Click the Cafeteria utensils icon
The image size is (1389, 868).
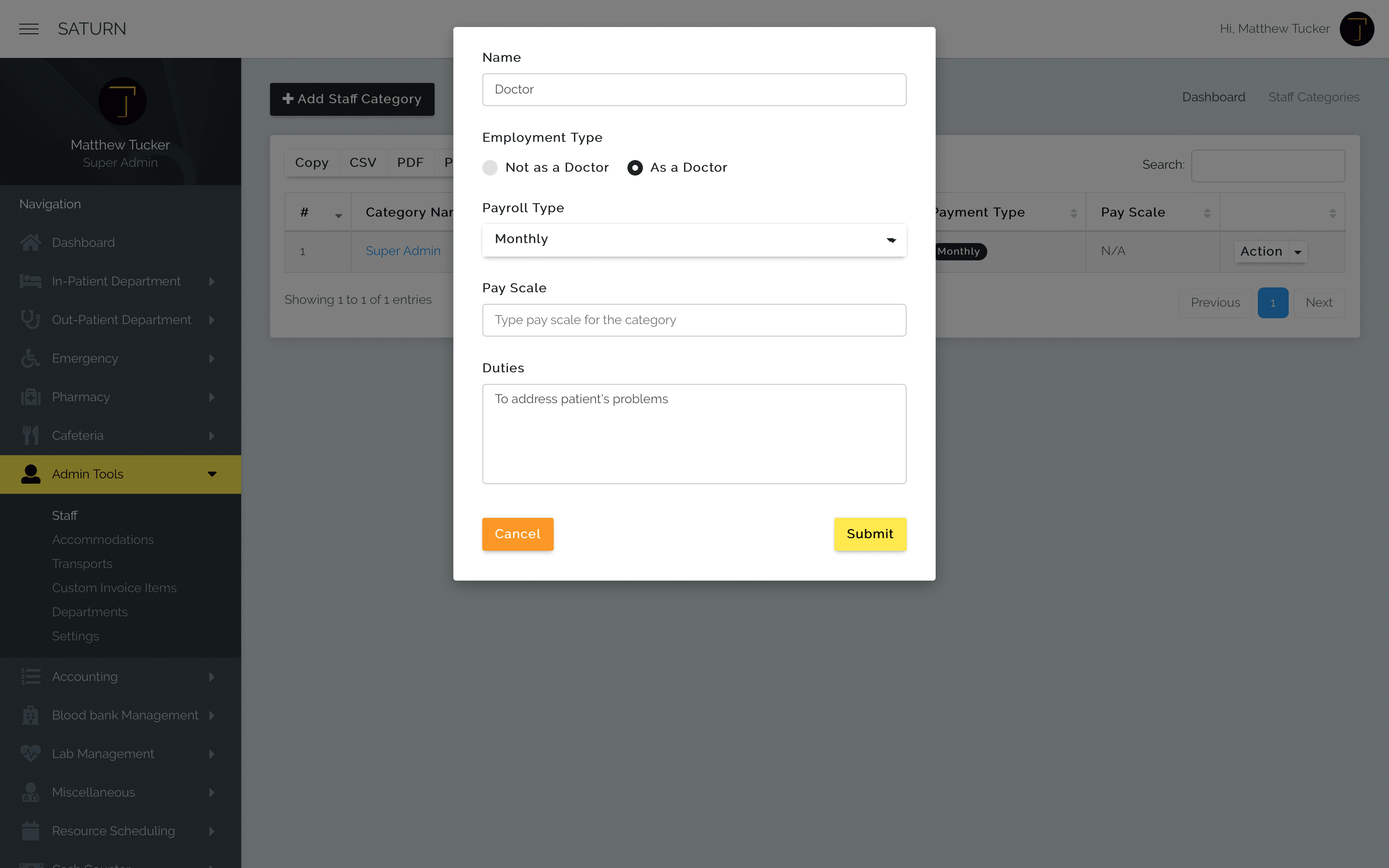point(30,435)
